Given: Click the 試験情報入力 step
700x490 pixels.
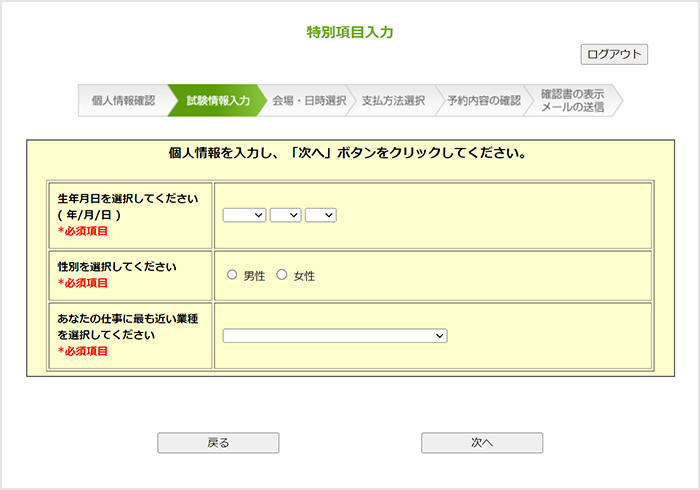Looking at the screenshot, I should (x=218, y=100).
